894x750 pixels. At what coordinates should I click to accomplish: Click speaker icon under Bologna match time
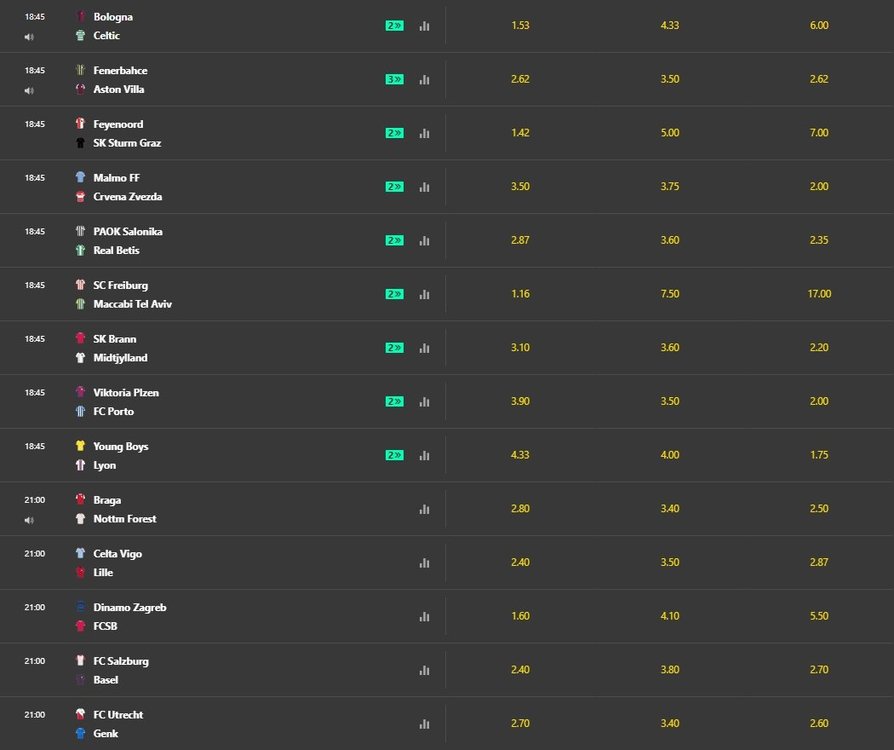(x=29, y=37)
